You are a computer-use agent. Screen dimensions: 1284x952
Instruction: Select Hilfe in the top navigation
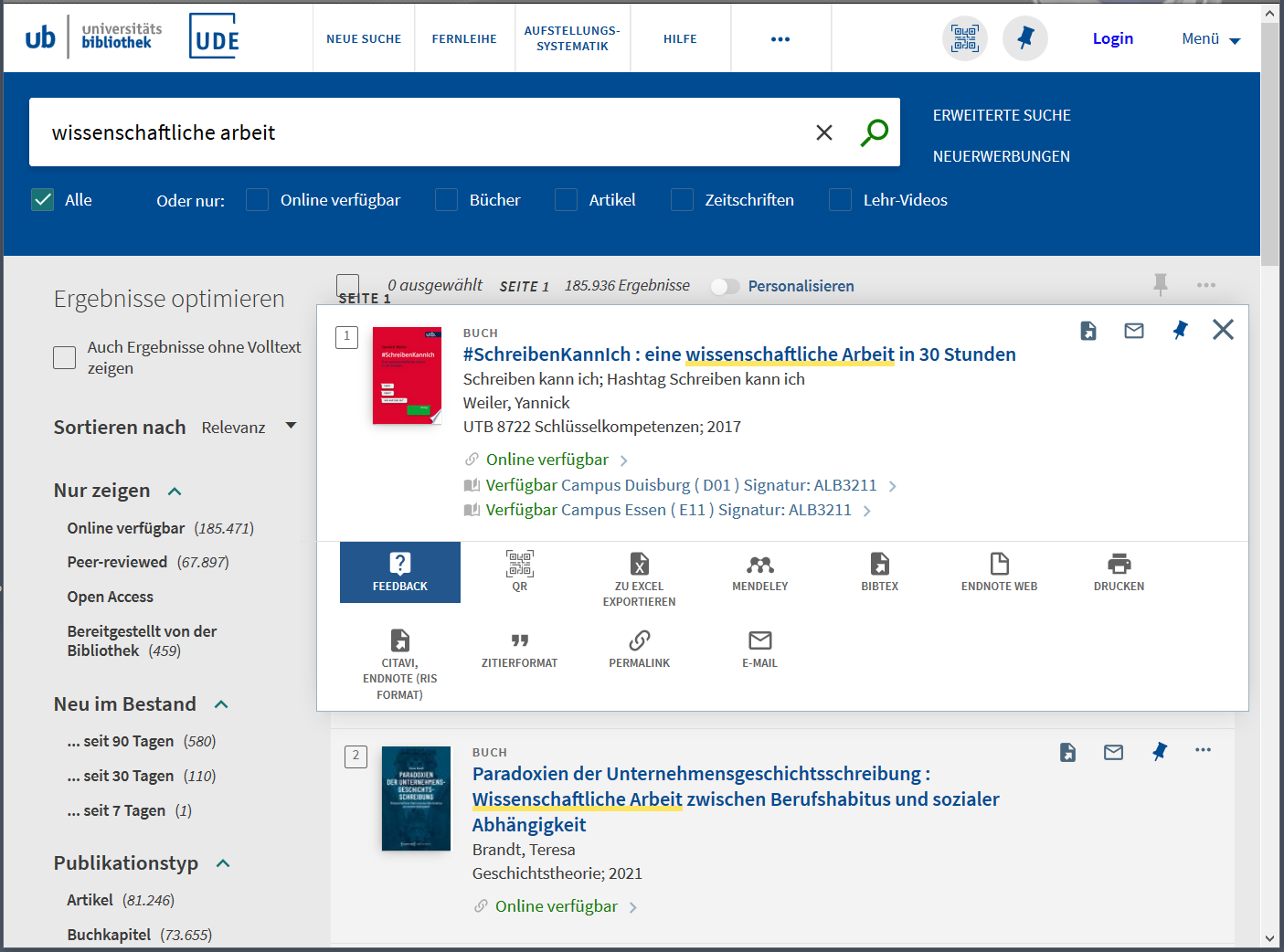coord(680,38)
